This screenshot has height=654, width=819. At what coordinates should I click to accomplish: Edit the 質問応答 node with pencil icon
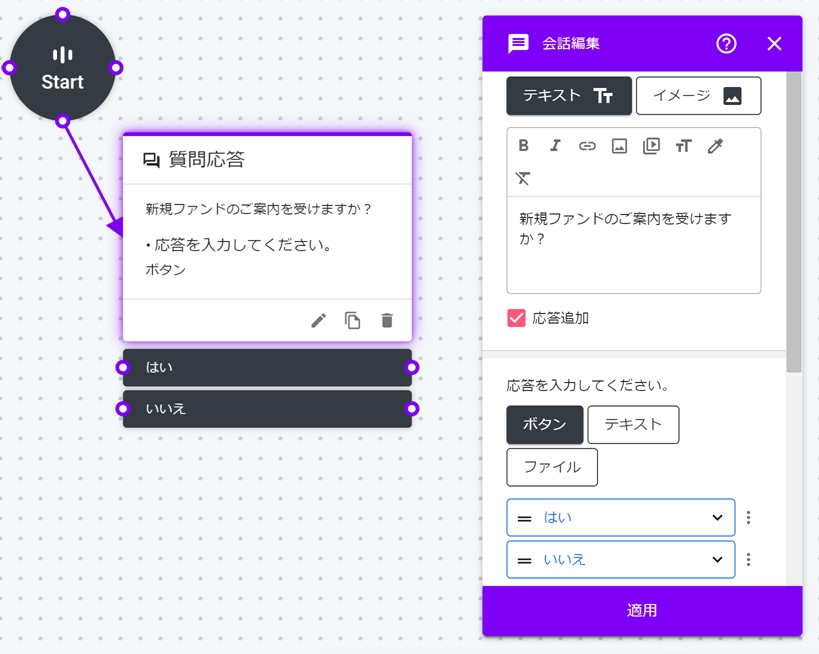pyautogui.click(x=319, y=320)
